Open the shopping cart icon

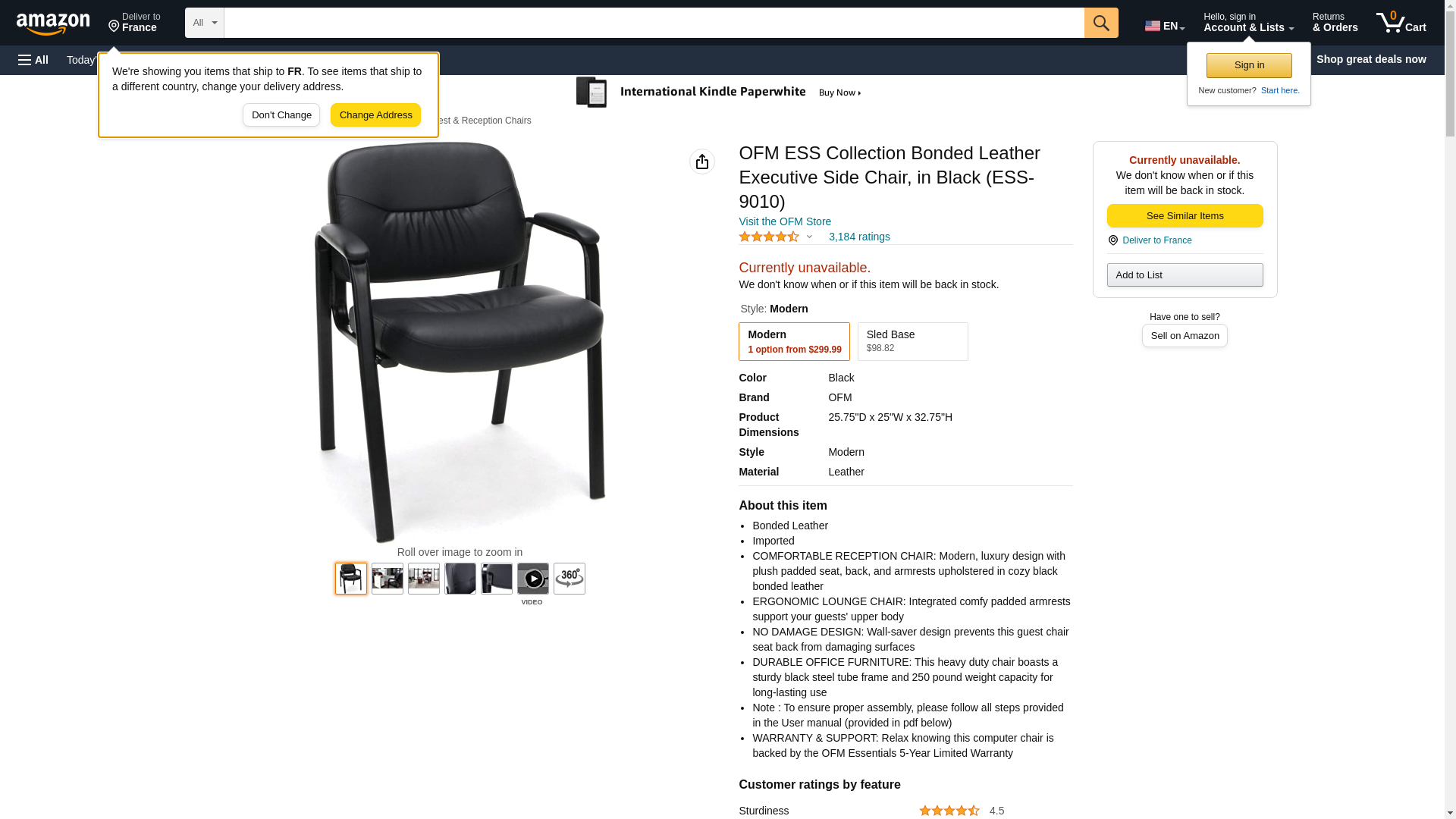coord(1401,23)
